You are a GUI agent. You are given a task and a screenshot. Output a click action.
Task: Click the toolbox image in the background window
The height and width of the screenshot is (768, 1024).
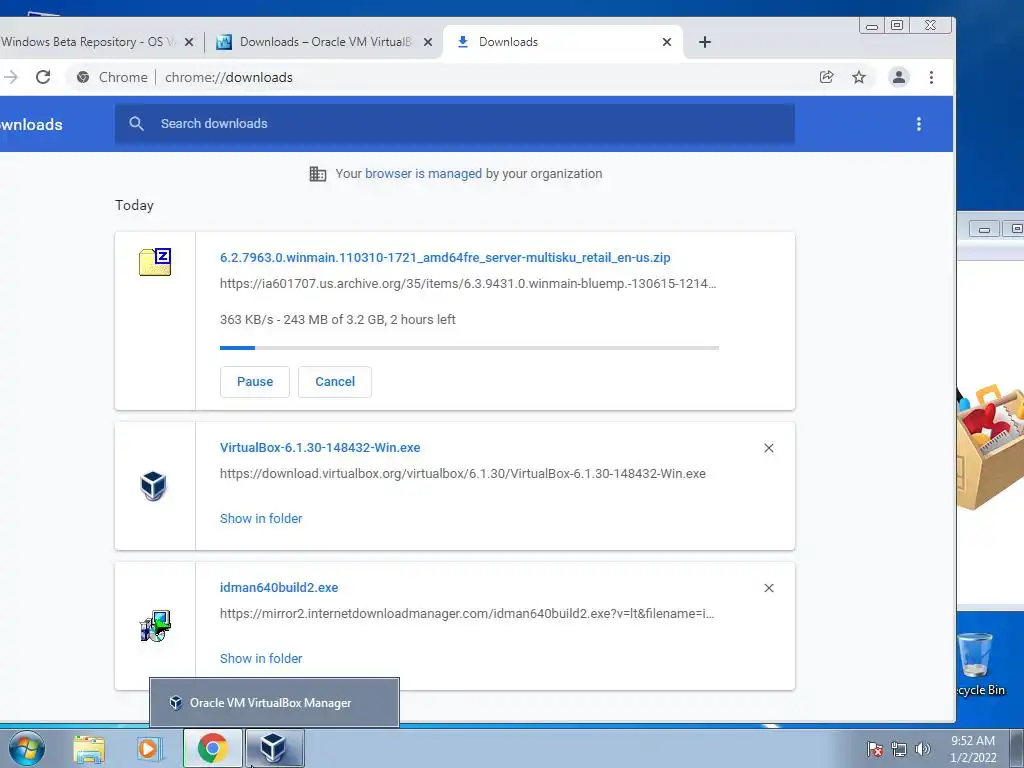(990, 447)
